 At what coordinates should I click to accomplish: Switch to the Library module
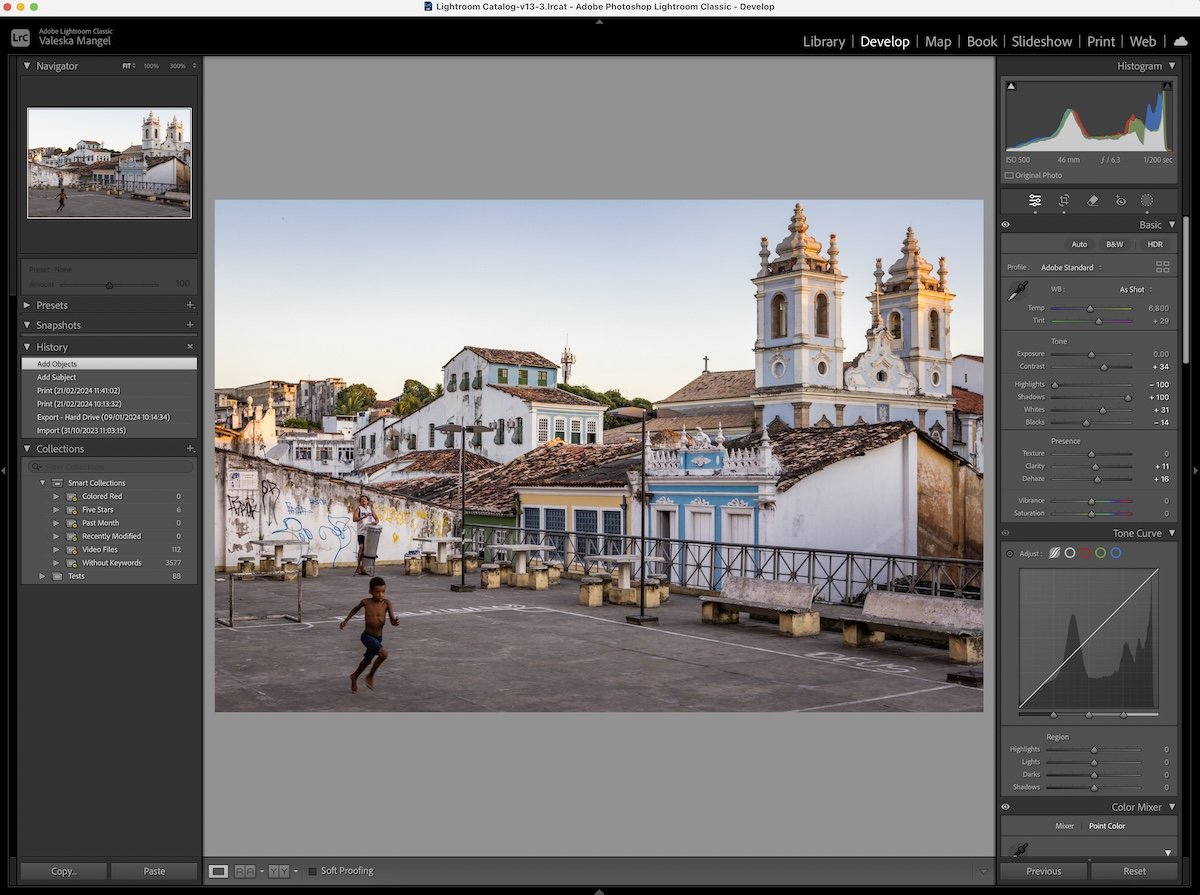[x=823, y=41]
